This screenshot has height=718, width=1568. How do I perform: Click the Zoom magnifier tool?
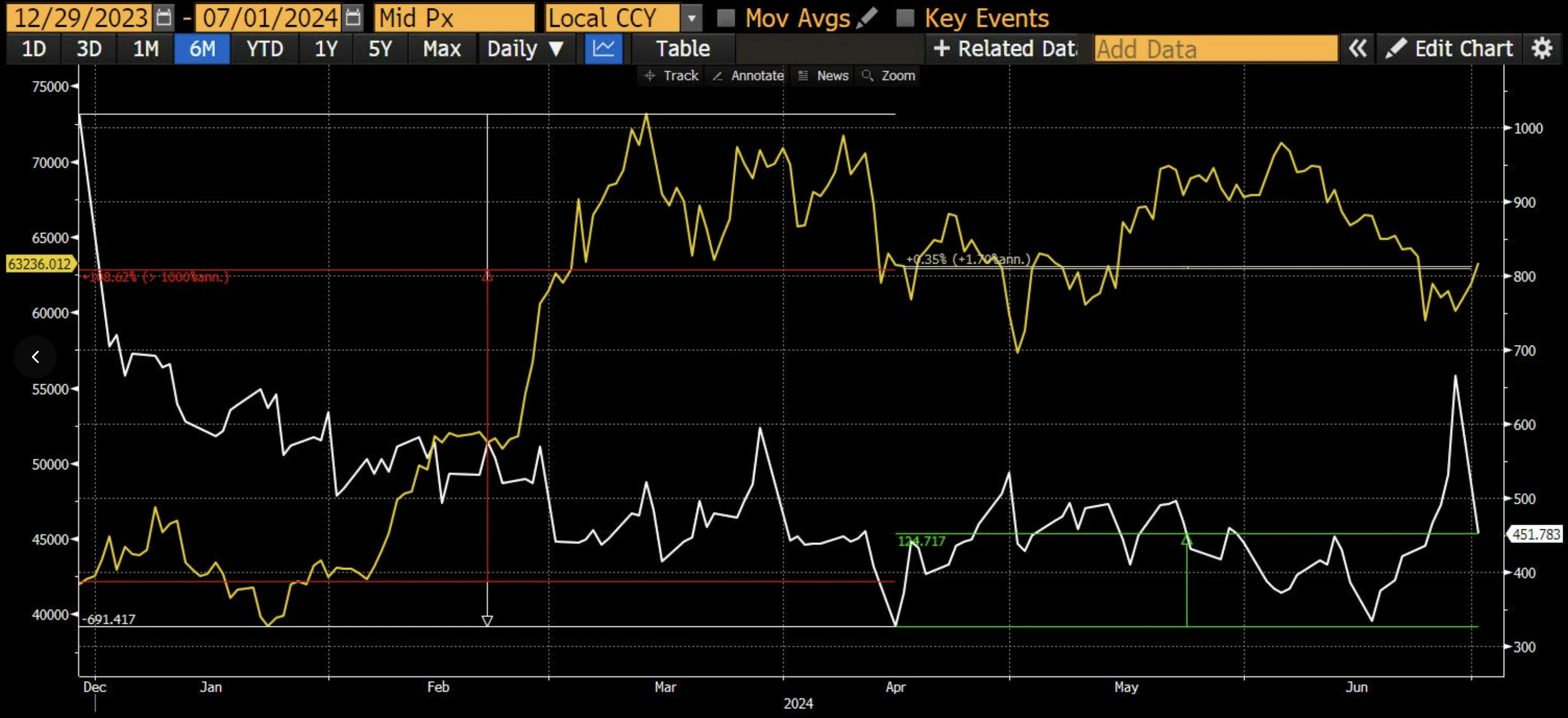[x=889, y=76]
